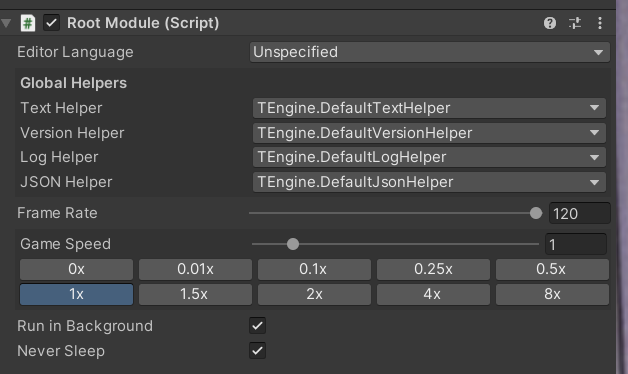
Task: Choose the 8x game speed button
Action: click(x=552, y=294)
